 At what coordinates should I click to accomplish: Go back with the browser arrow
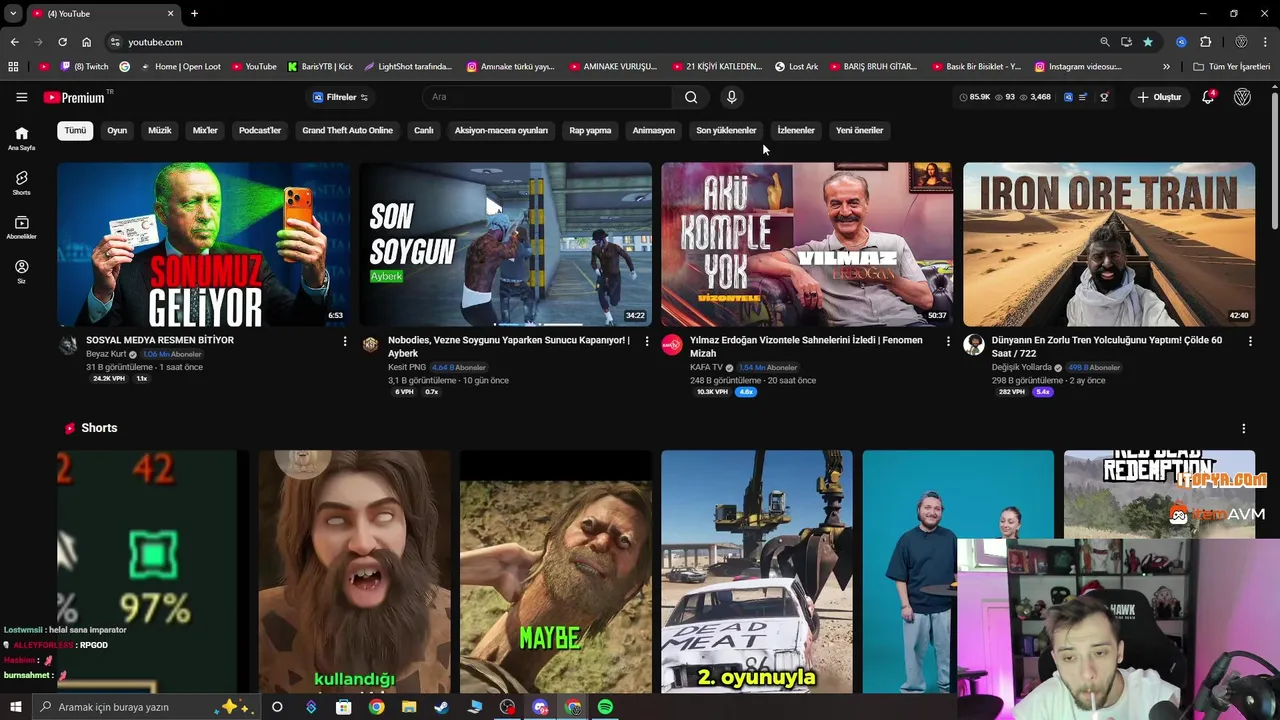(14, 42)
